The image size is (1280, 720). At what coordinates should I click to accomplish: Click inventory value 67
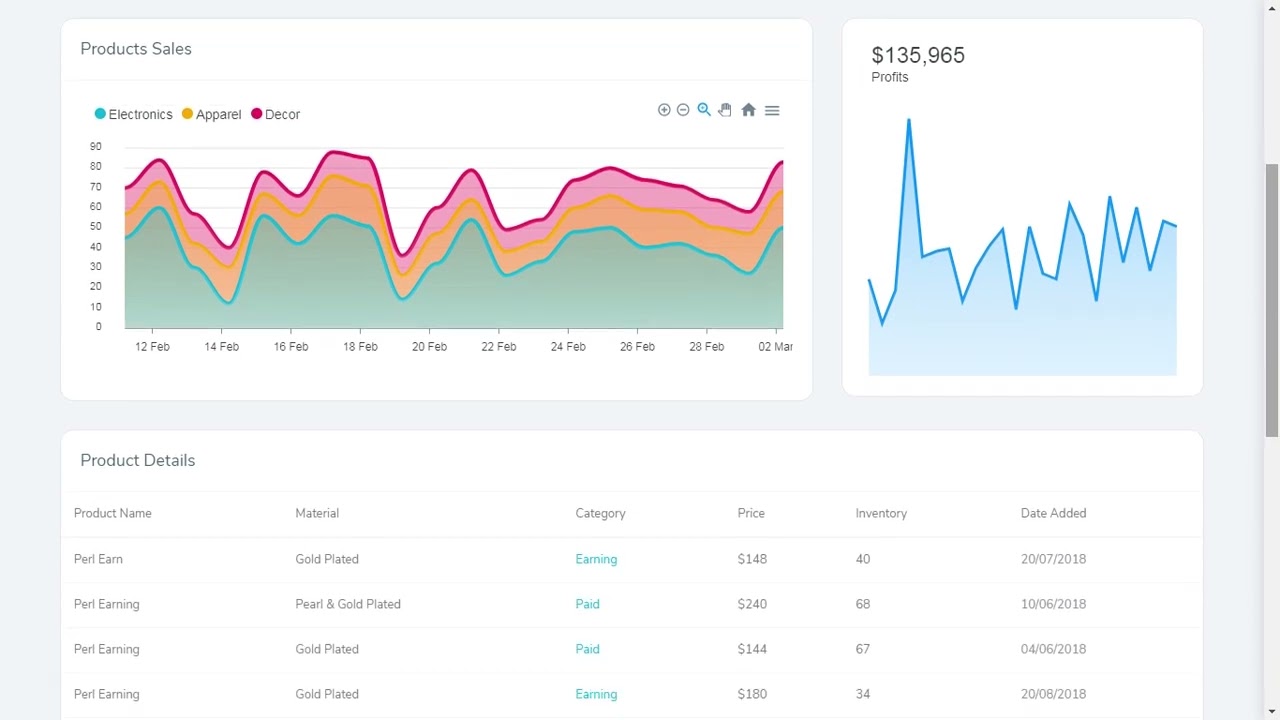(x=863, y=649)
